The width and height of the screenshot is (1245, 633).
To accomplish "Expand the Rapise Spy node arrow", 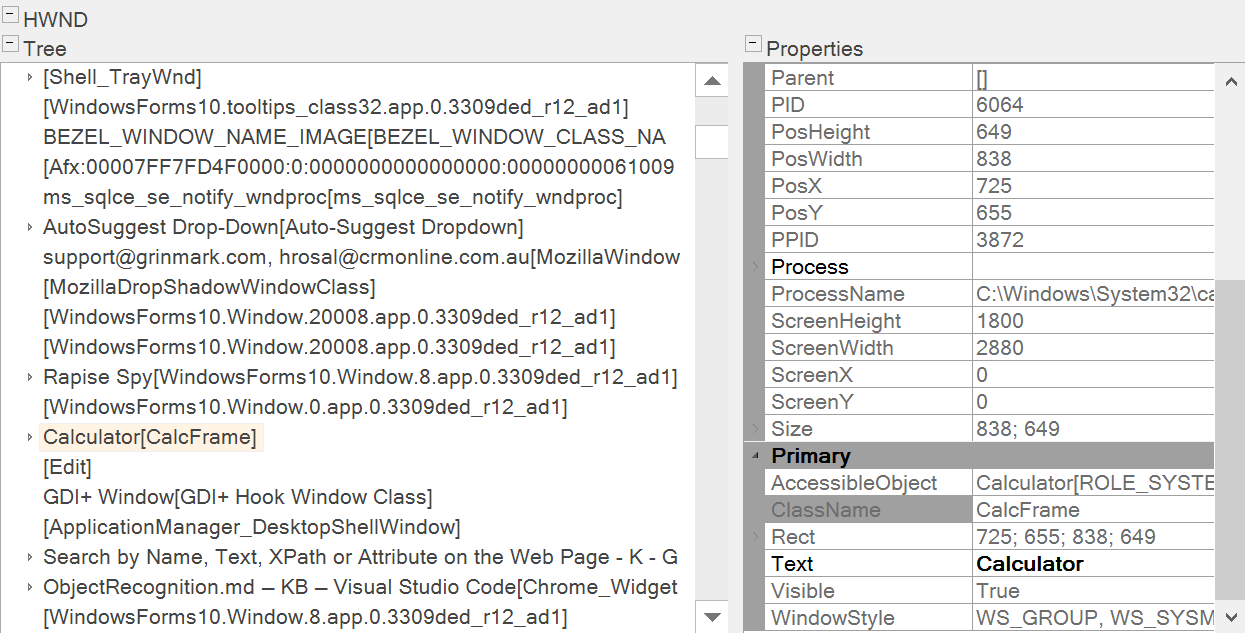I will pos(29,378).
